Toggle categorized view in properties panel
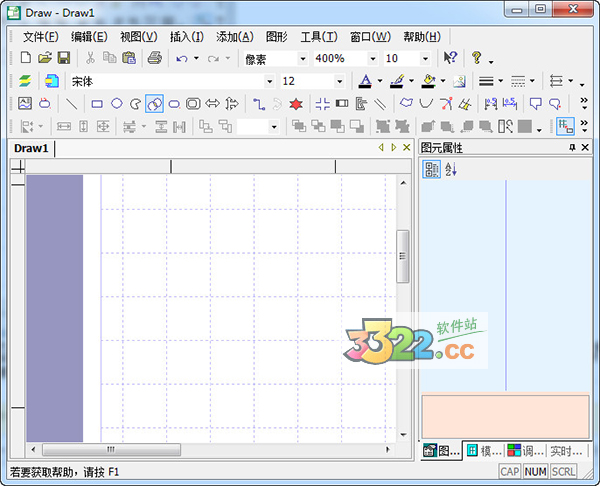The height and width of the screenshot is (486, 600). point(432,170)
